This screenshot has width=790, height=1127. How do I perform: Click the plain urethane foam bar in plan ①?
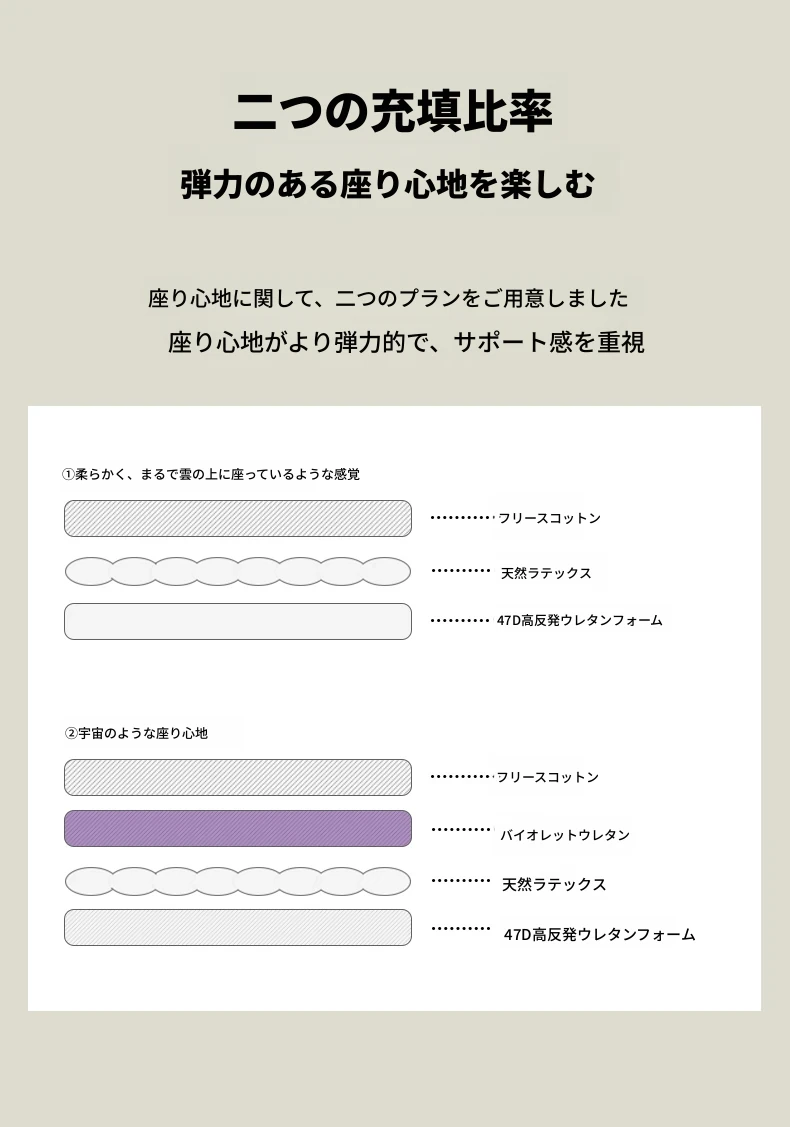click(238, 621)
